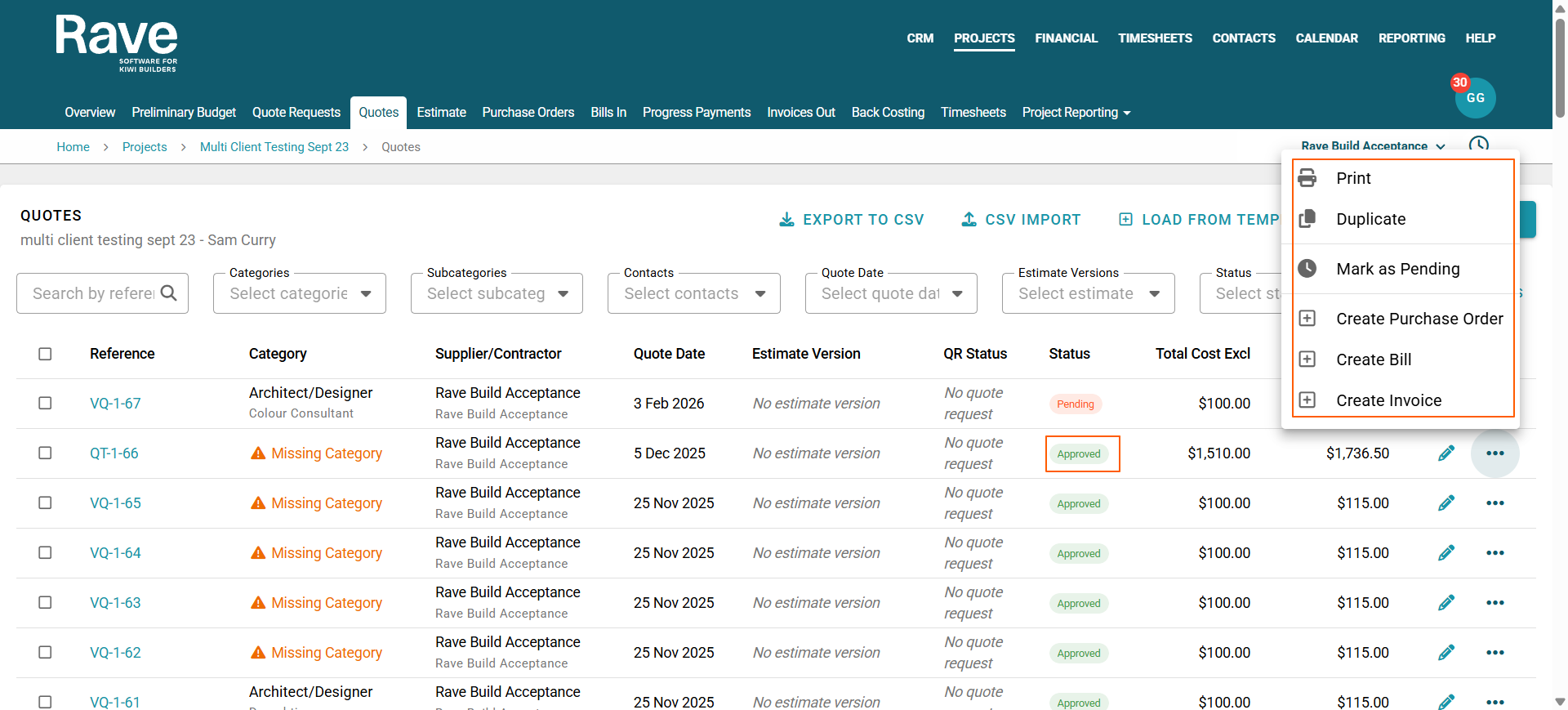Open the VQ-1-67 quote reference link
Image resolution: width=1568 pixels, height=710 pixels.
tap(115, 404)
